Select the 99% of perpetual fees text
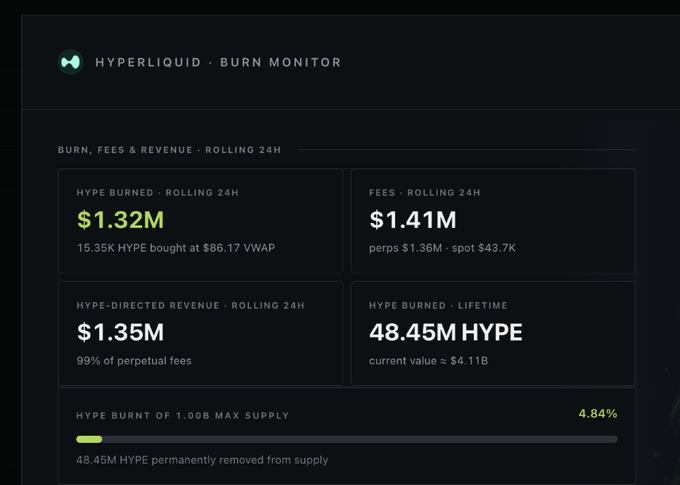Viewport: 680px width, 485px height. (134, 360)
